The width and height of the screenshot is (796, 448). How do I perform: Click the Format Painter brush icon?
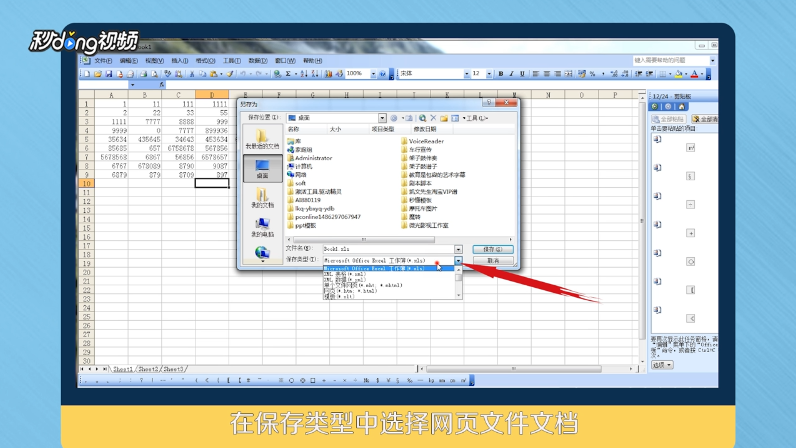pos(229,74)
